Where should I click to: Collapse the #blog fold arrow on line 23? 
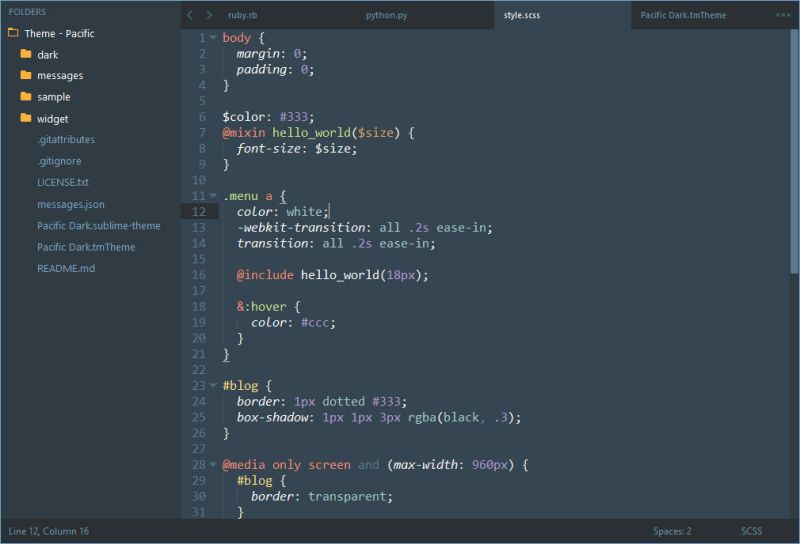pos(213,385)
